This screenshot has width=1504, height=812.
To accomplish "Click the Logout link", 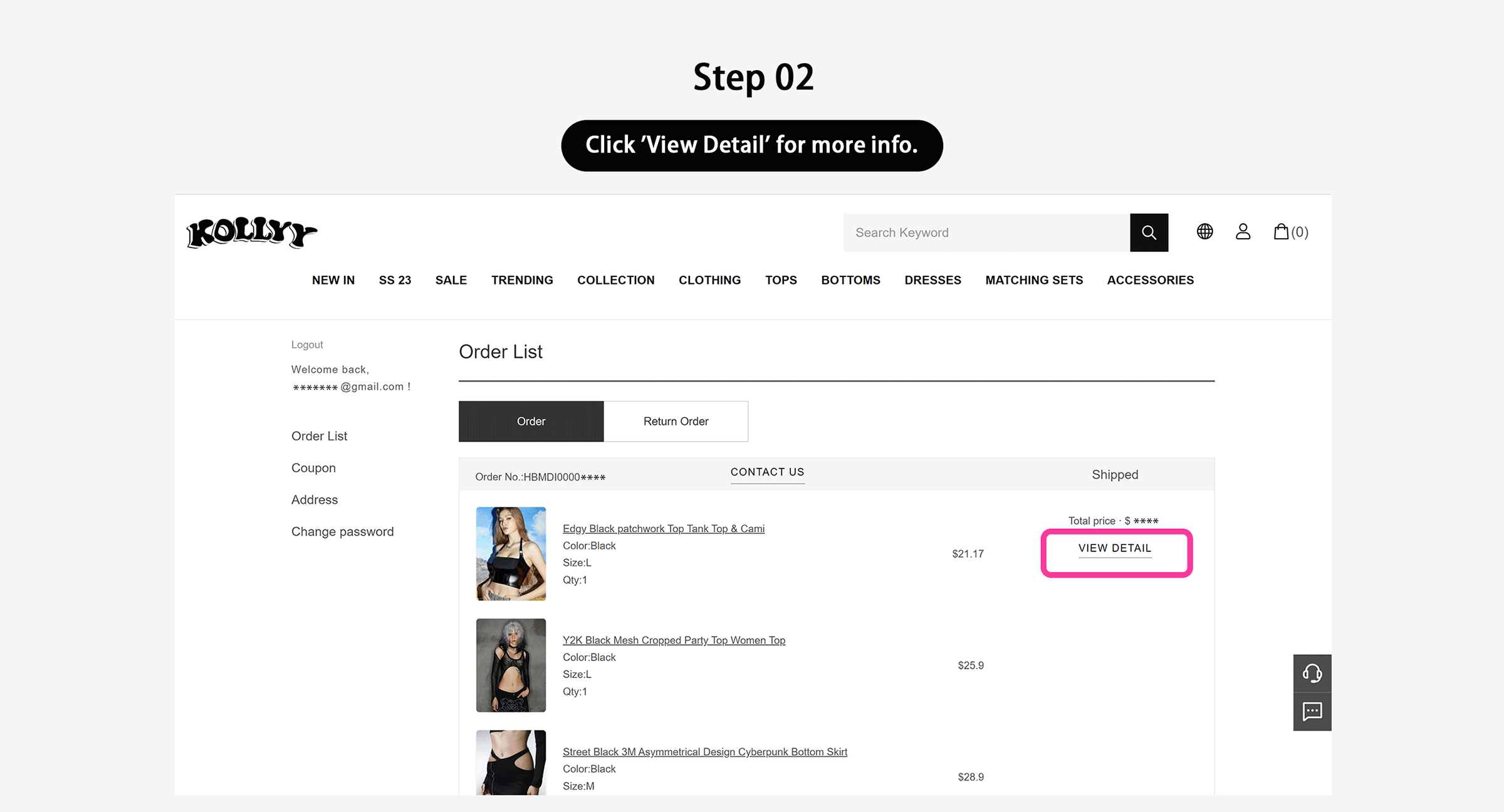I will click(x=306, y=343).
